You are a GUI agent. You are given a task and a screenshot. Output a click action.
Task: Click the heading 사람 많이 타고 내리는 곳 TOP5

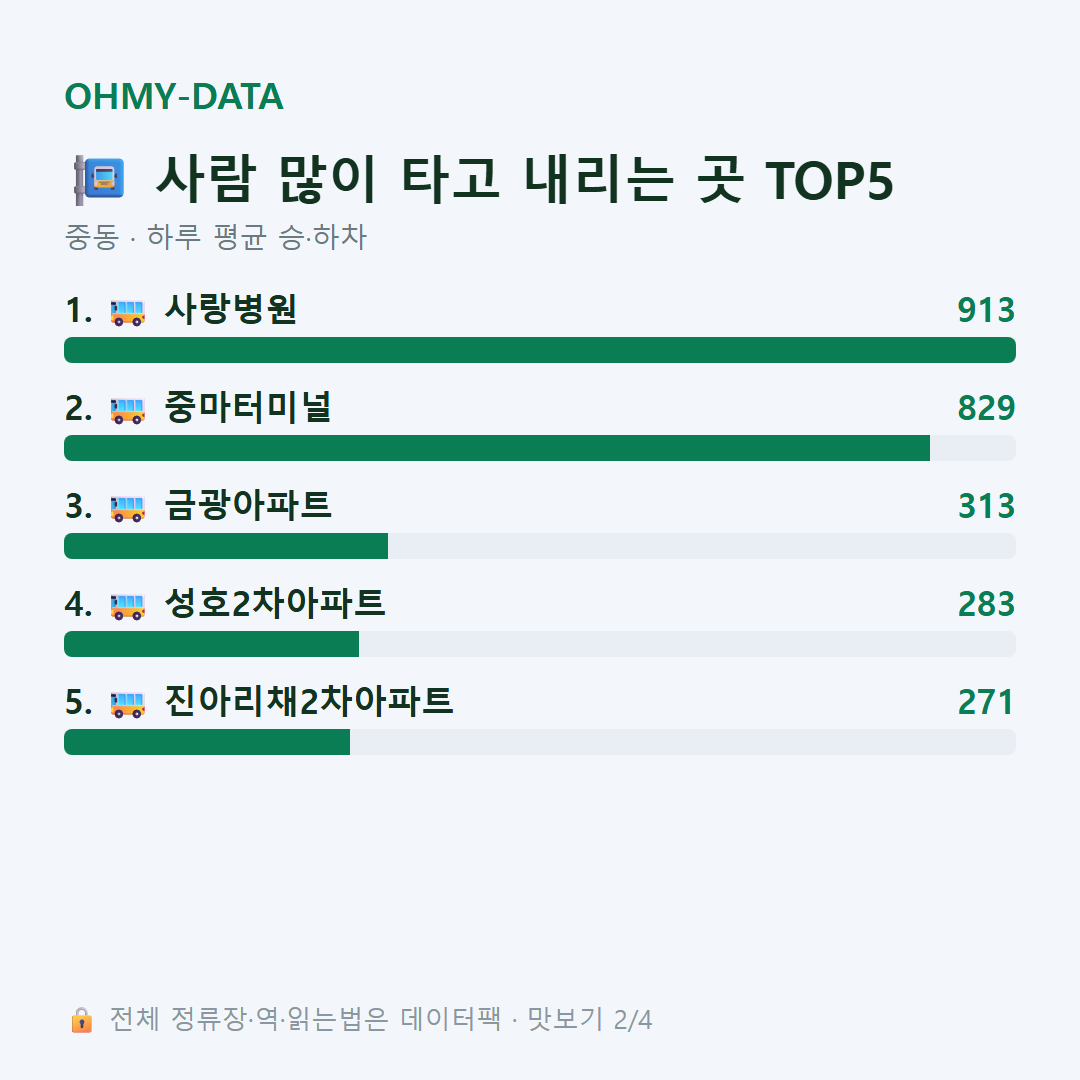525,180
